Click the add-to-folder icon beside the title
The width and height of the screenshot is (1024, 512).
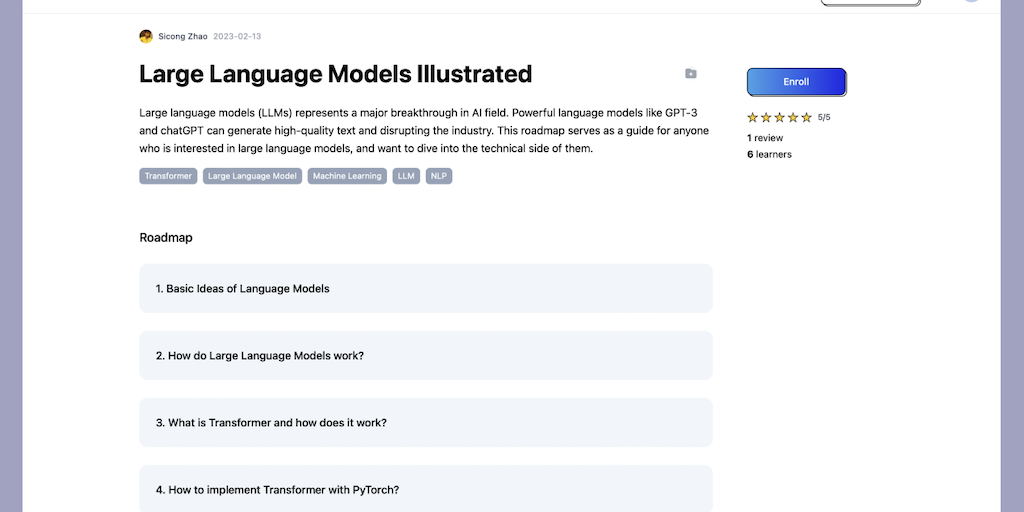click(x=690, y=74)
